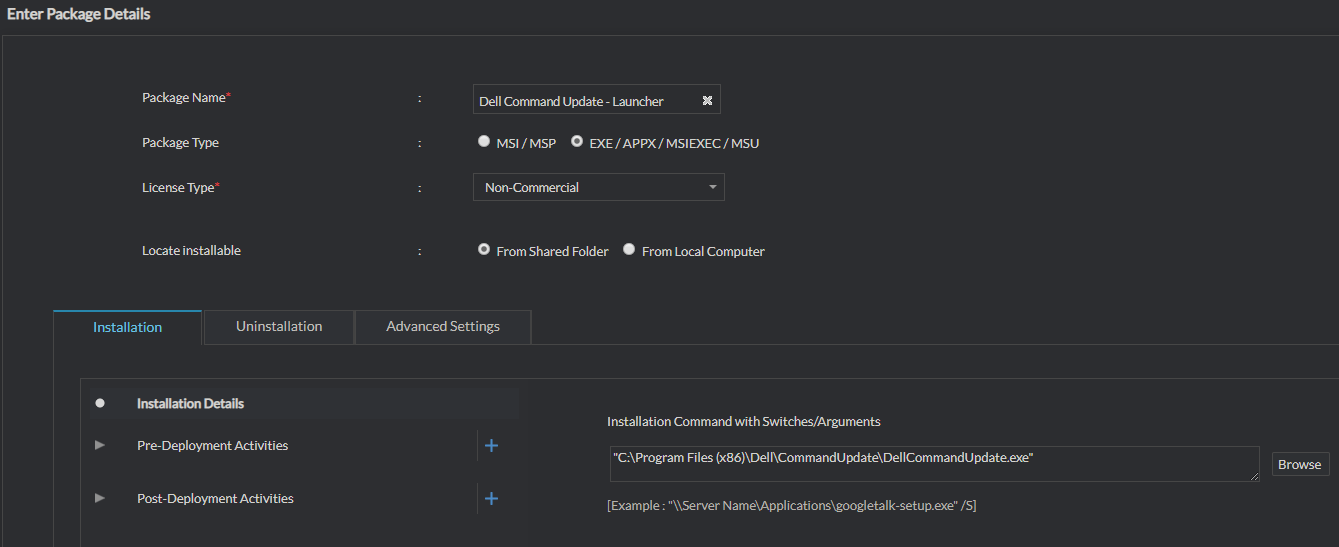Choose From Shared Folder option
This screenshot has width=1339, height=547.
(x=484, y=250)
